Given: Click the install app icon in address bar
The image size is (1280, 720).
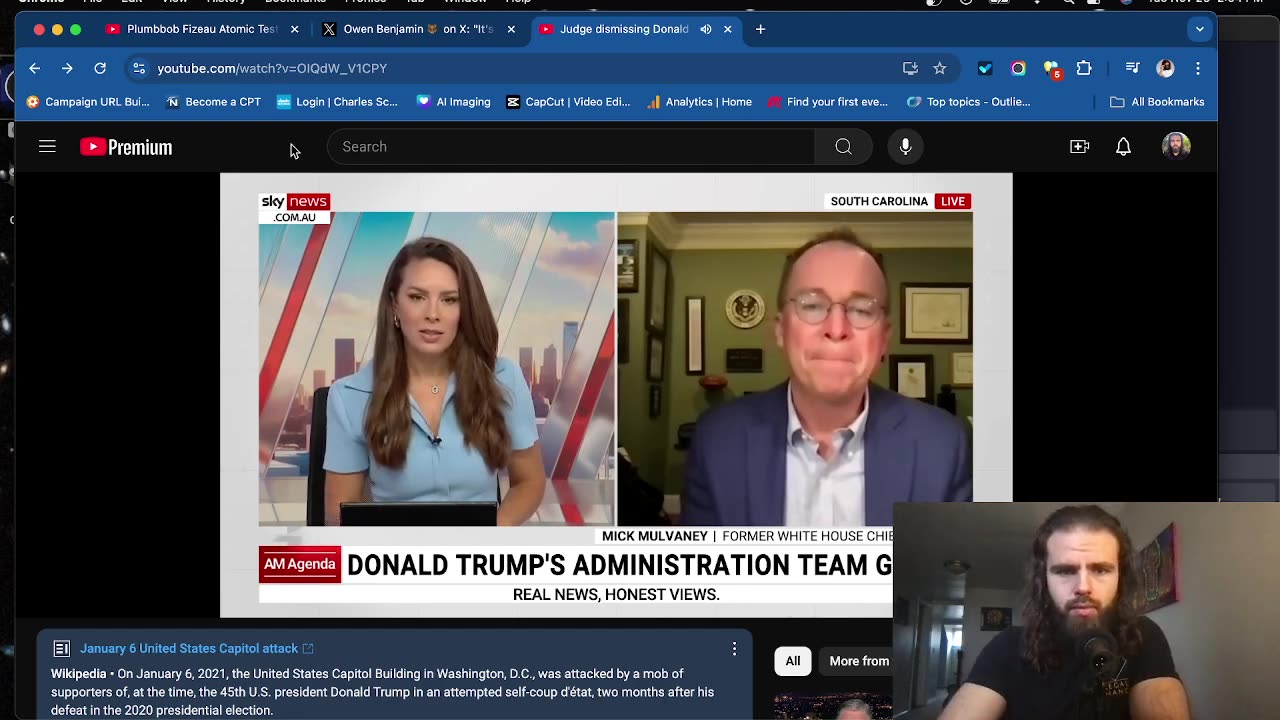Looking at the screenshot, I should click(x=910, y=68).
